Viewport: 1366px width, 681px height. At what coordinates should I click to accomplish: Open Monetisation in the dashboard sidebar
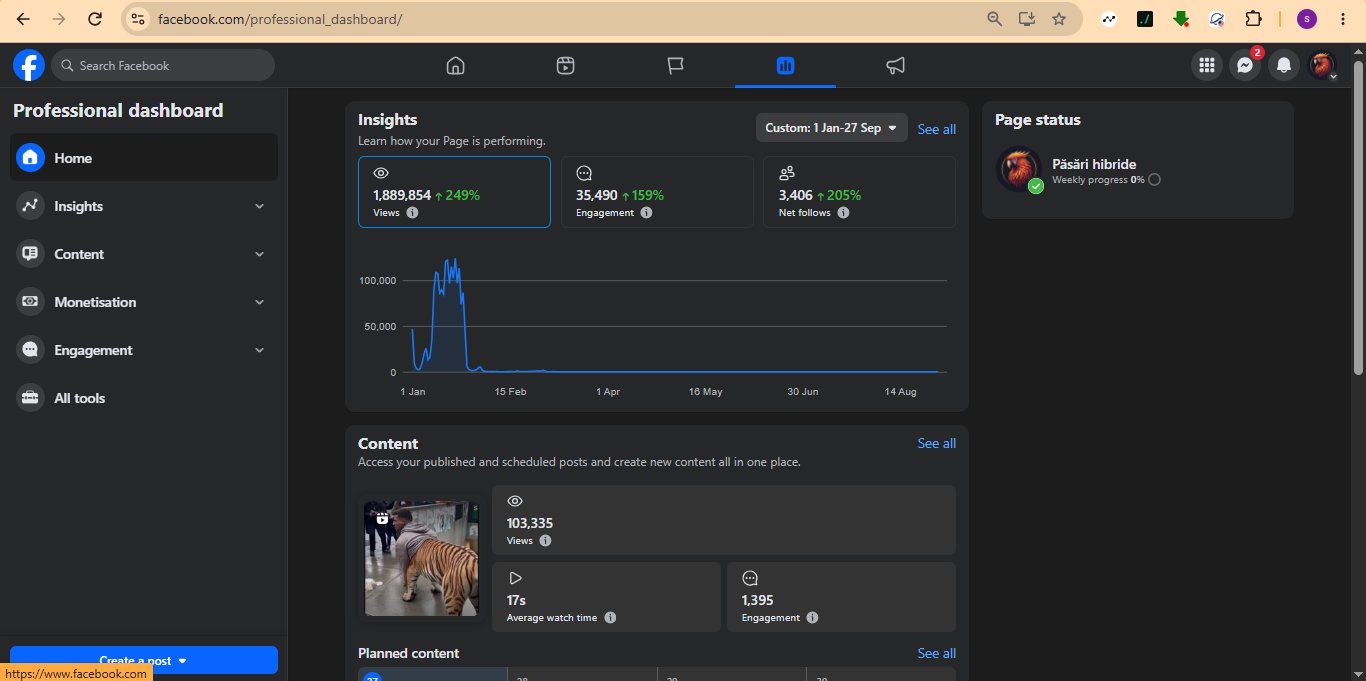pyautogui.click(x=144, y=302)
